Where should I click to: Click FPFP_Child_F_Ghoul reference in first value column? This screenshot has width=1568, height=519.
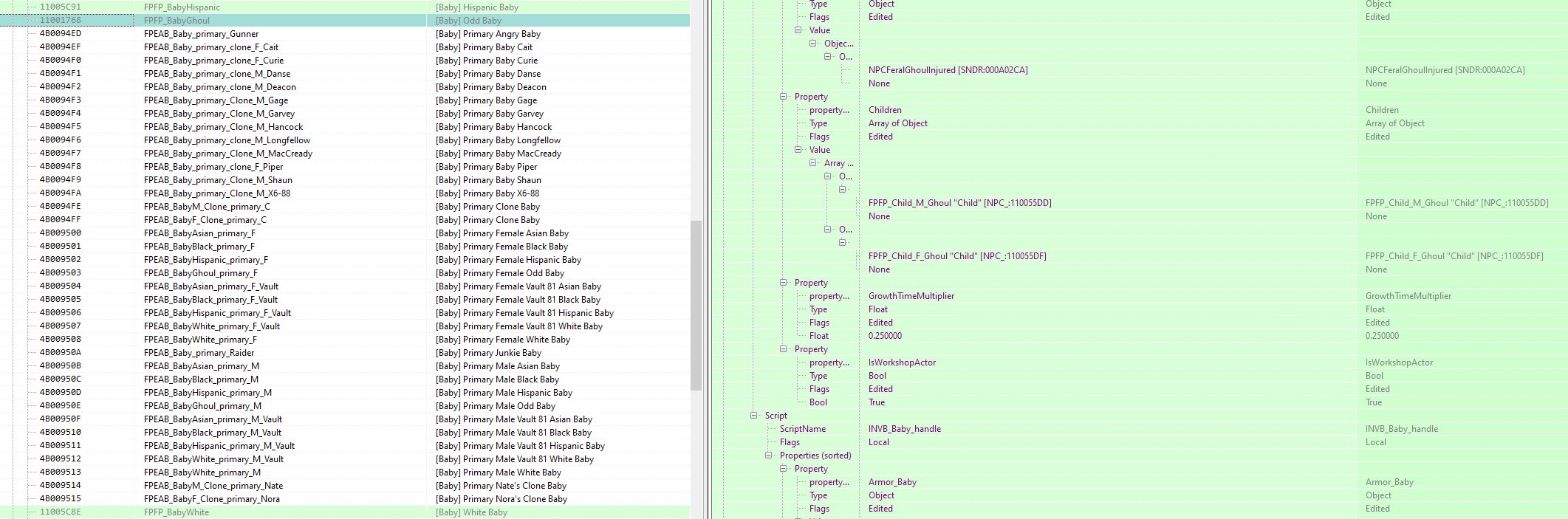pyautogui.click(x=957, y=256)
